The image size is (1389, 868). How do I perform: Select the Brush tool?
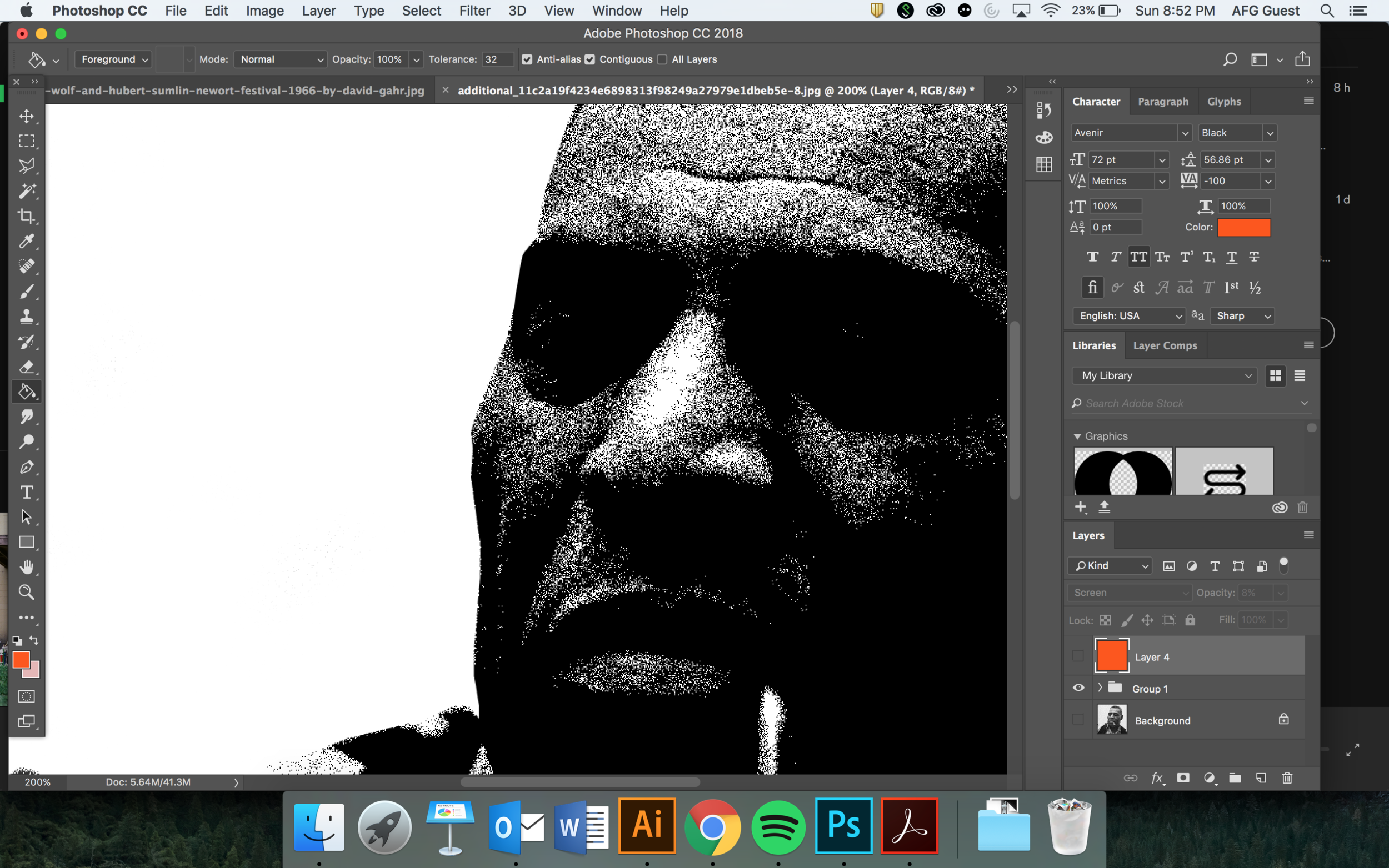pyautogui.click(x=27, y=291)
